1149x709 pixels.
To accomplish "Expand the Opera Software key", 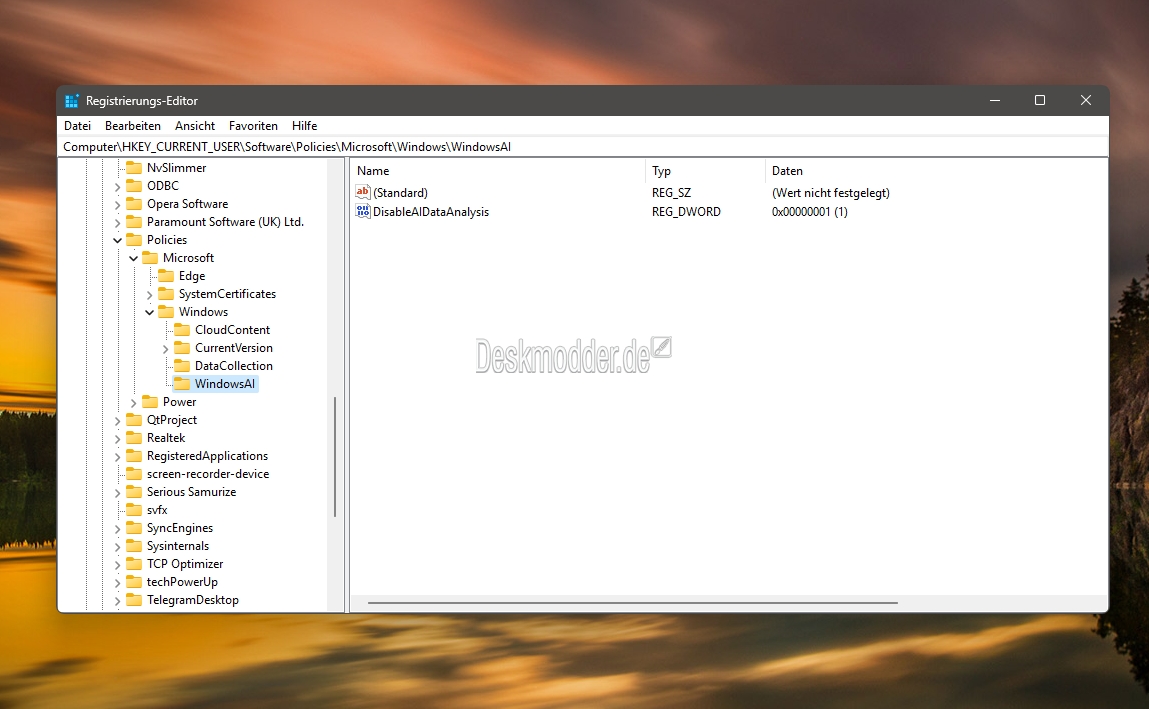I will 117,204.
